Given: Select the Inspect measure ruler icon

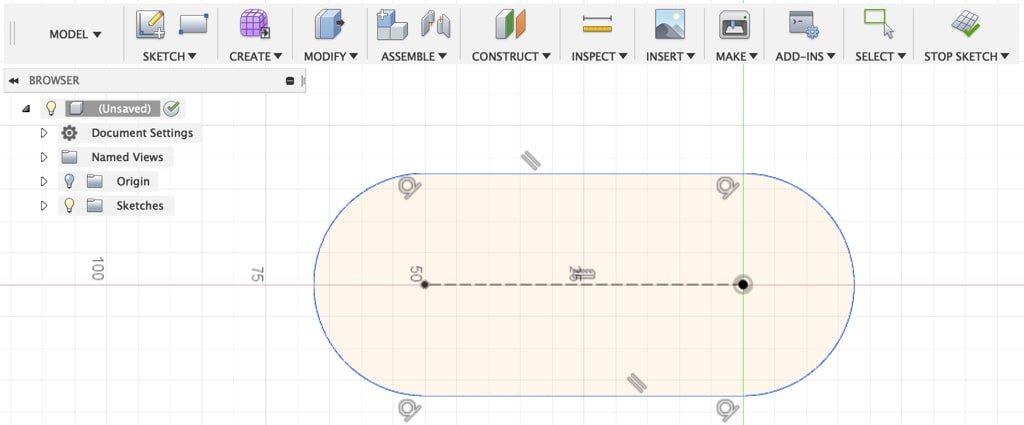Looking at the screenshot, I should [x=597, y=24].
